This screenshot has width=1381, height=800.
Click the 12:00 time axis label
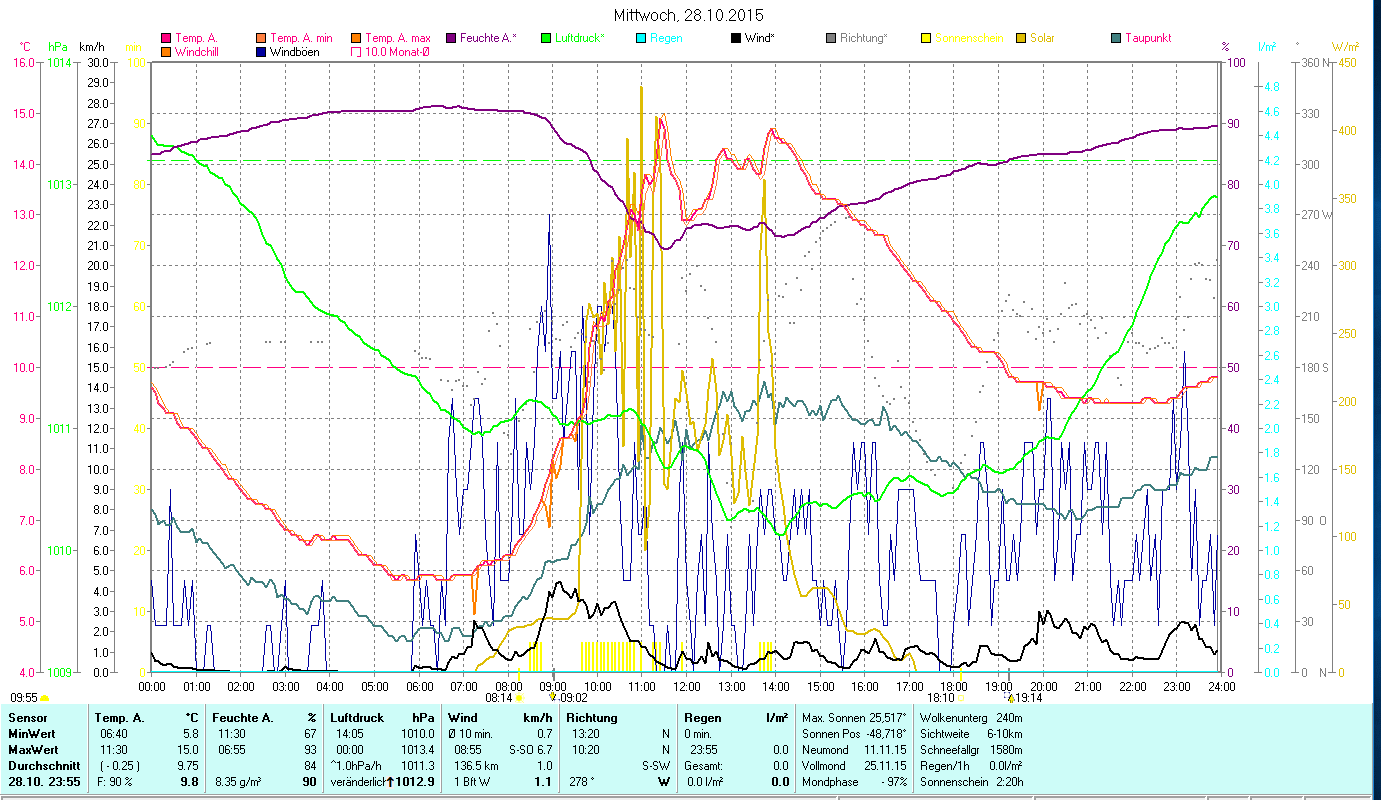coord(686,686)
